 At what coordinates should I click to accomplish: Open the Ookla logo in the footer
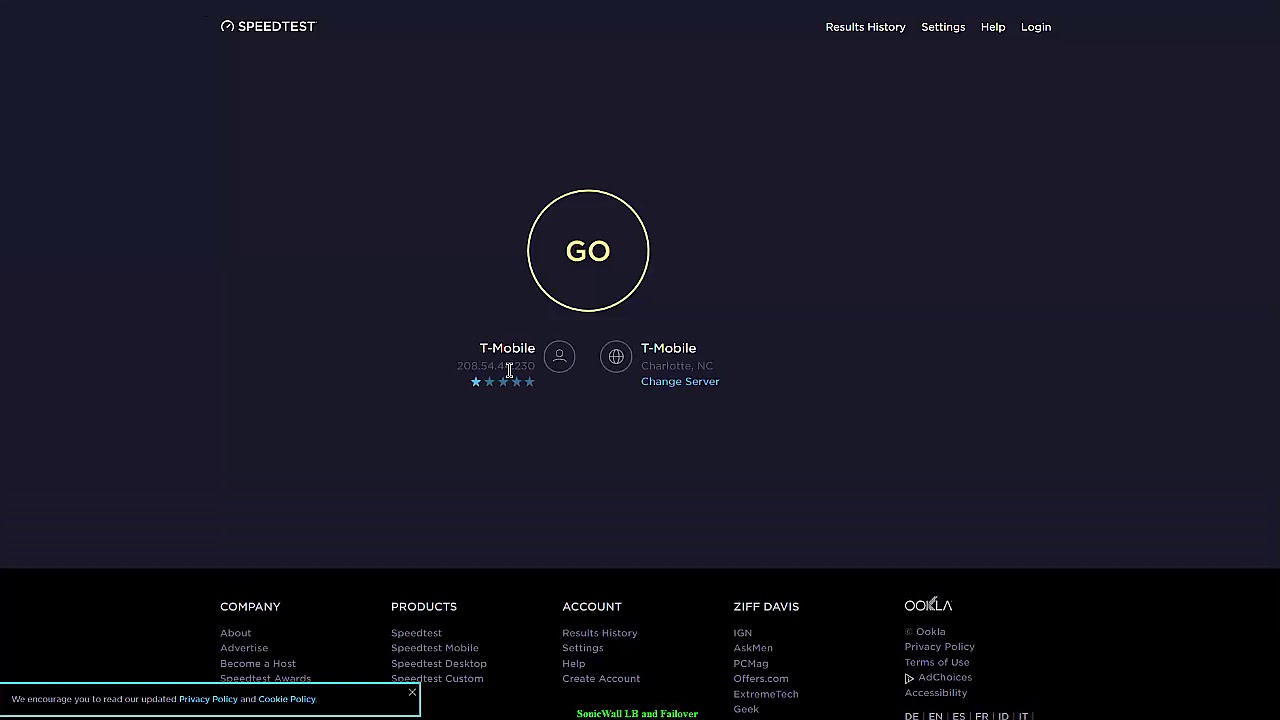coord(928,605)
